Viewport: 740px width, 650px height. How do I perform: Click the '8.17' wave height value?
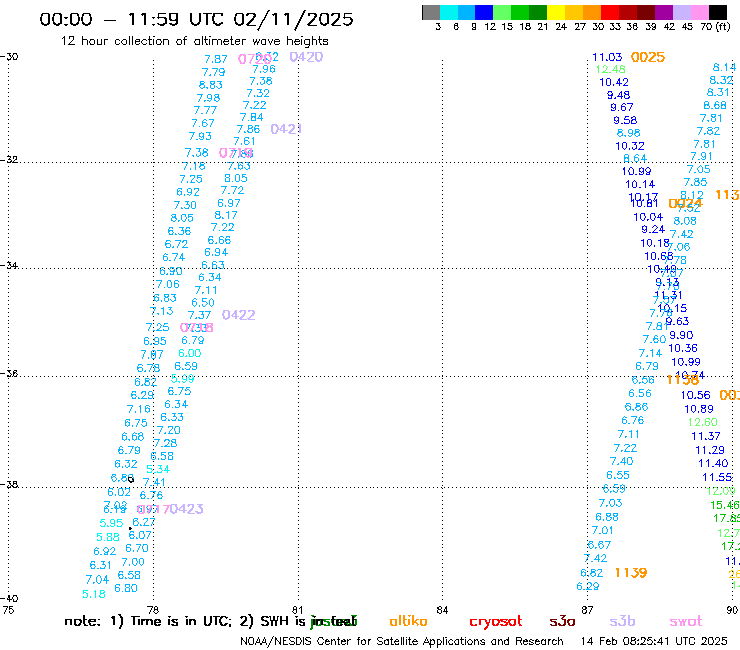226,215
